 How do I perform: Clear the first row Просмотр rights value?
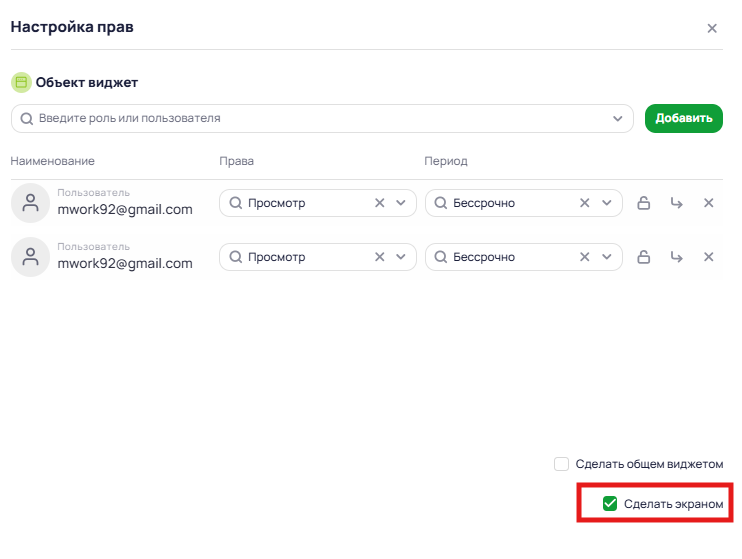click(x=380, y=203)
